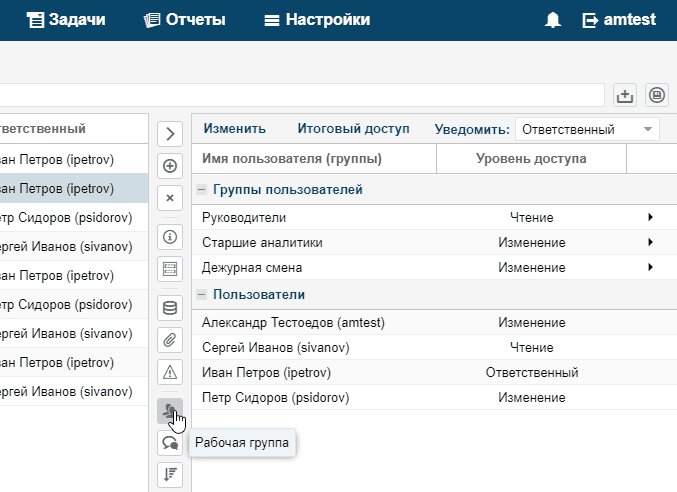Open the Уведомить dropdown
Viewport: 677px width, 492px height.
point(587,129)
